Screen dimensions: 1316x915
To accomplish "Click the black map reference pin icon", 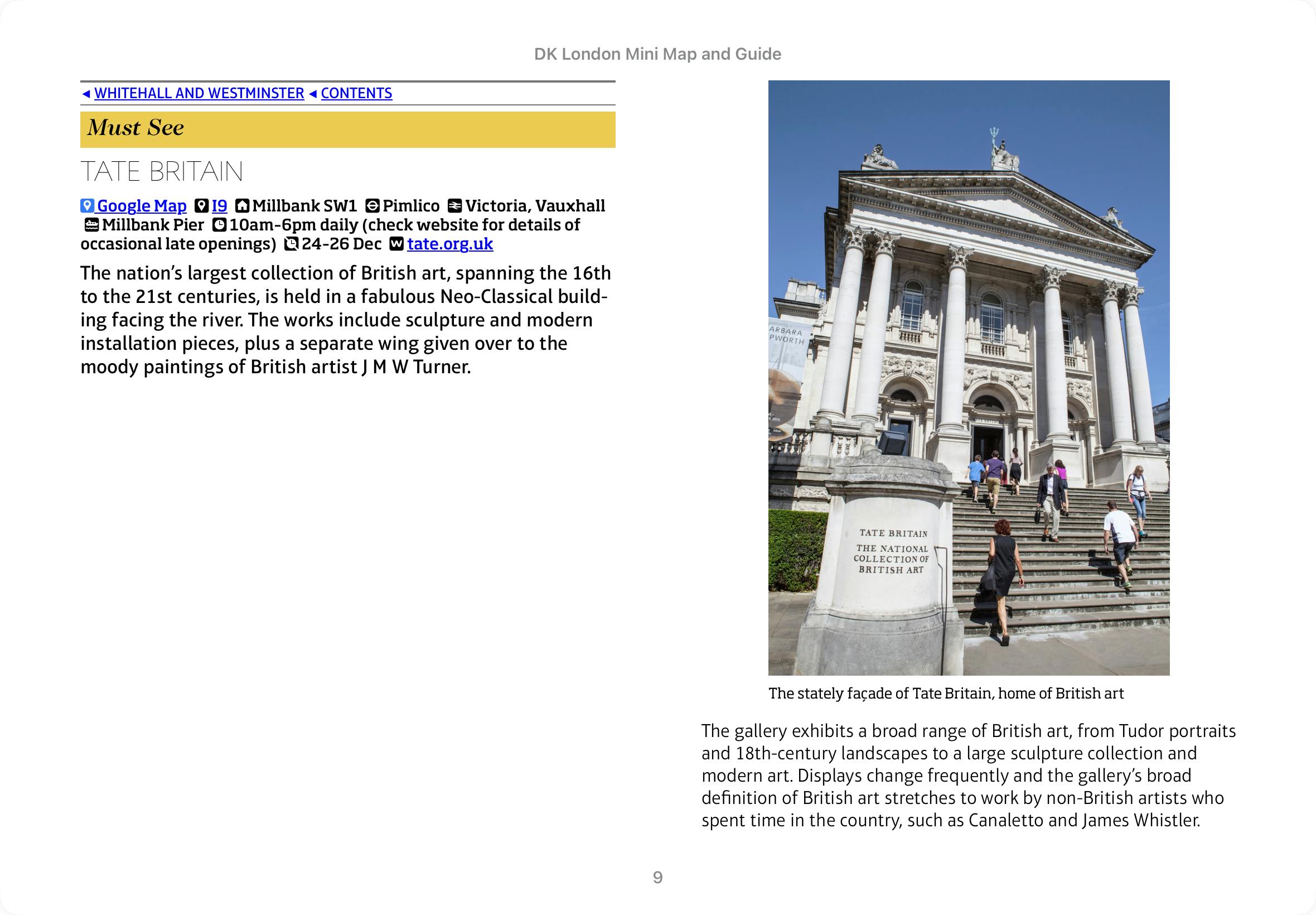I will point(201,206).
